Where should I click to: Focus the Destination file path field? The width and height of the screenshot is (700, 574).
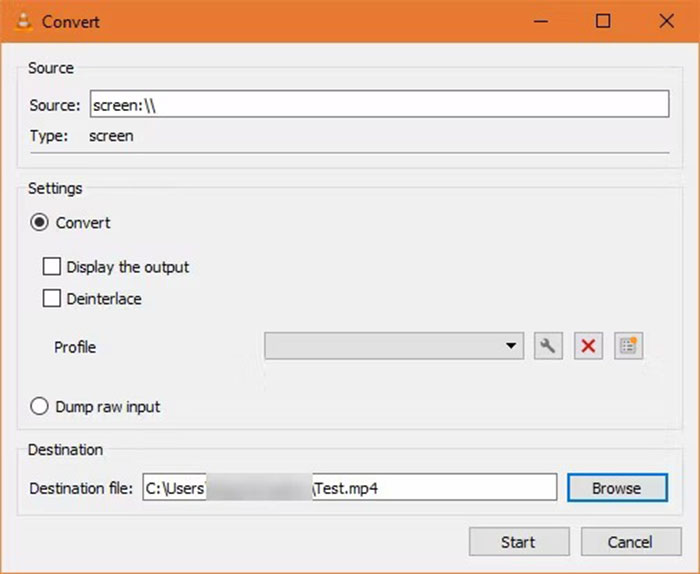(348, 488)
